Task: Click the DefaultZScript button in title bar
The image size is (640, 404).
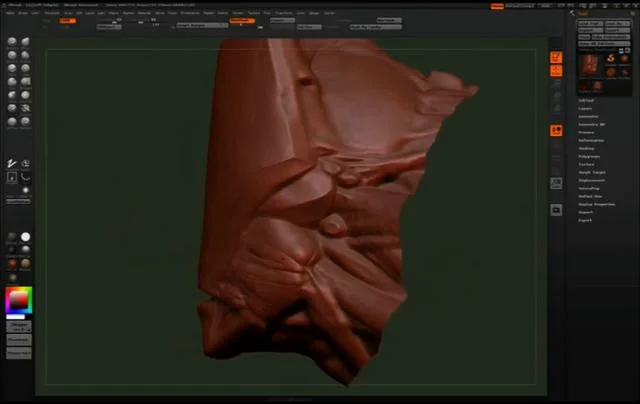Action: pyautogui.click(x=520, y=6)
